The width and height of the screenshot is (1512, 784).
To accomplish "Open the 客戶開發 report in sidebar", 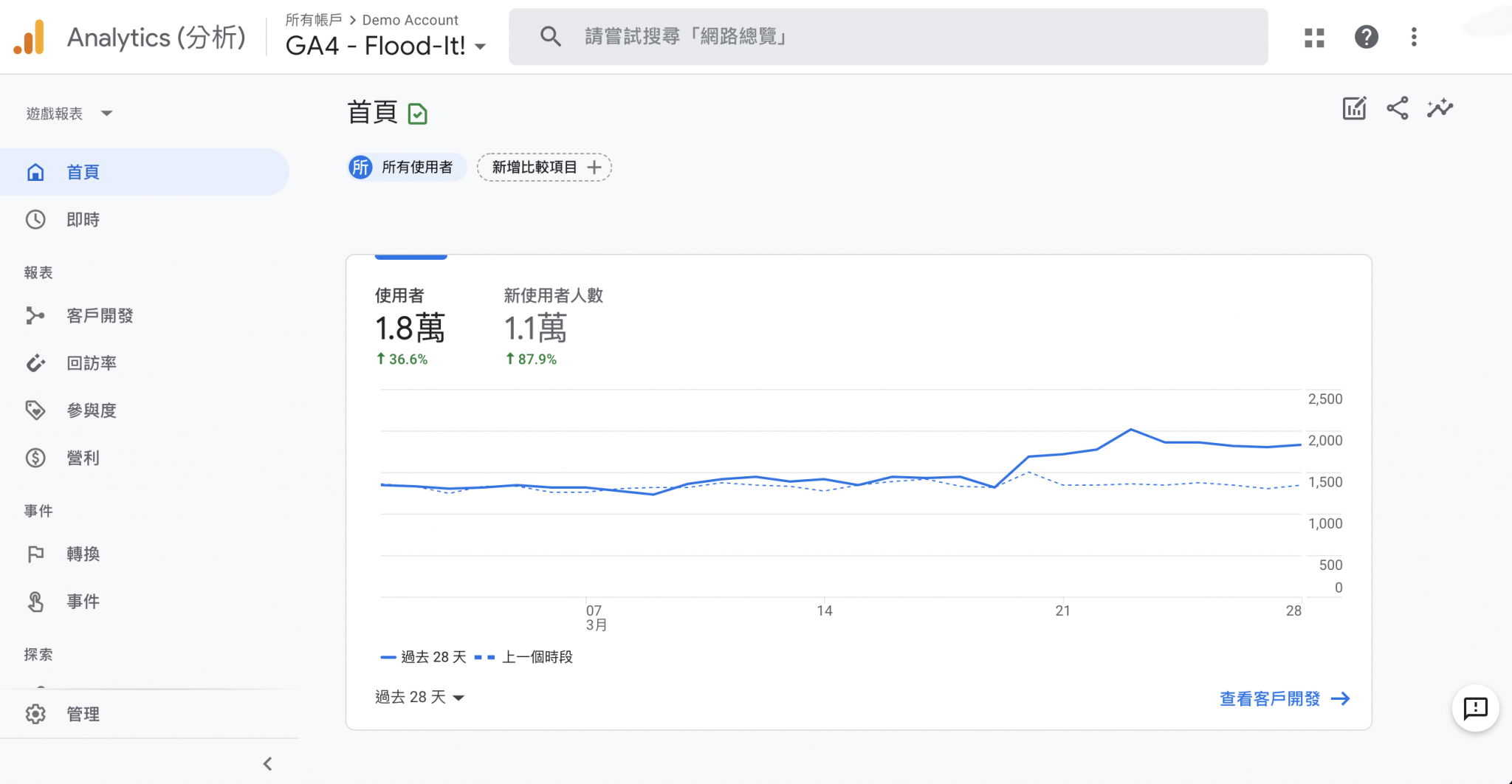I will 100,315.
